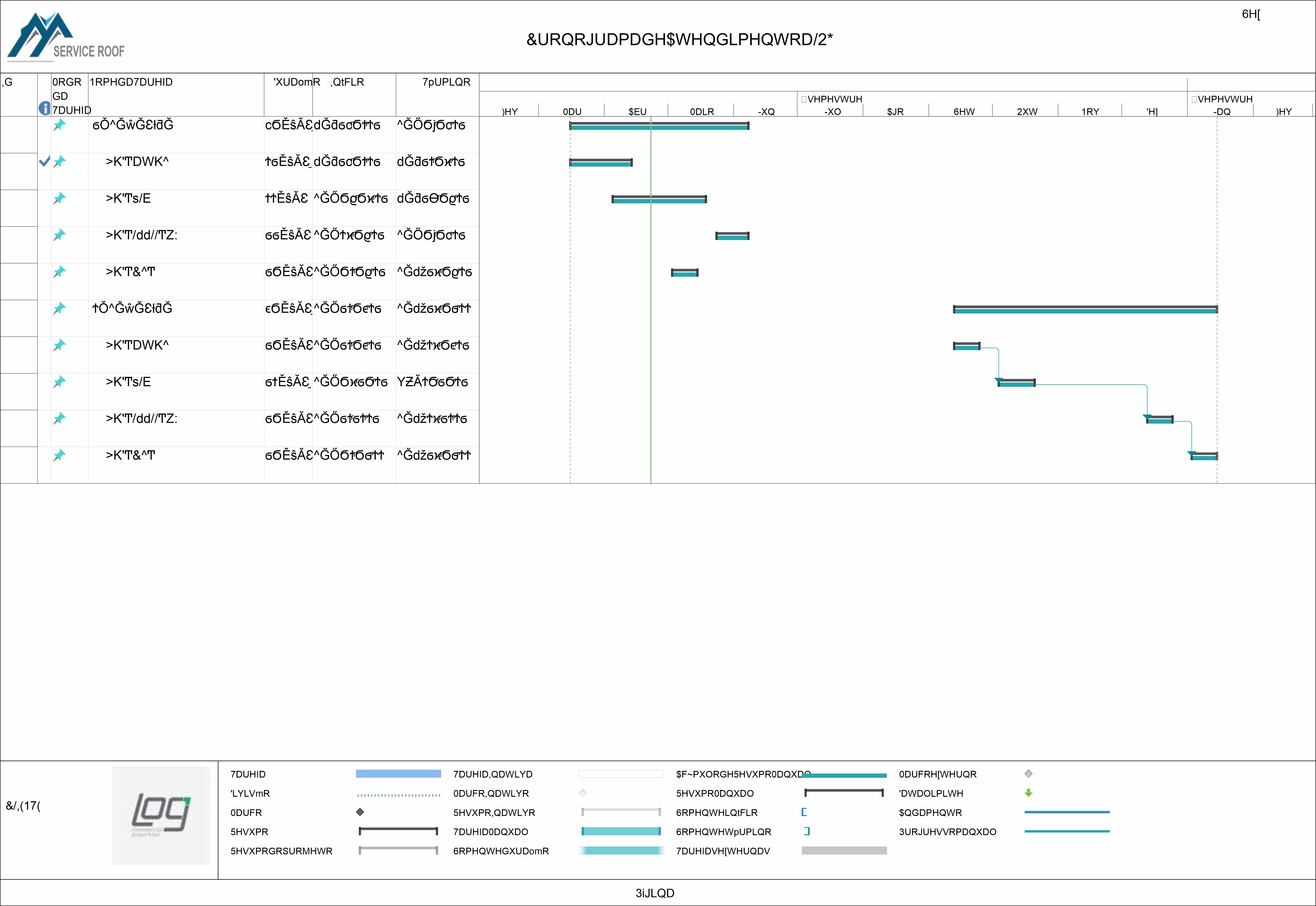Click the gray bar swatch beside "7DUHIDVH[WHUQDV"
This screenshot has width=1316, height=906.
[844, 851]
